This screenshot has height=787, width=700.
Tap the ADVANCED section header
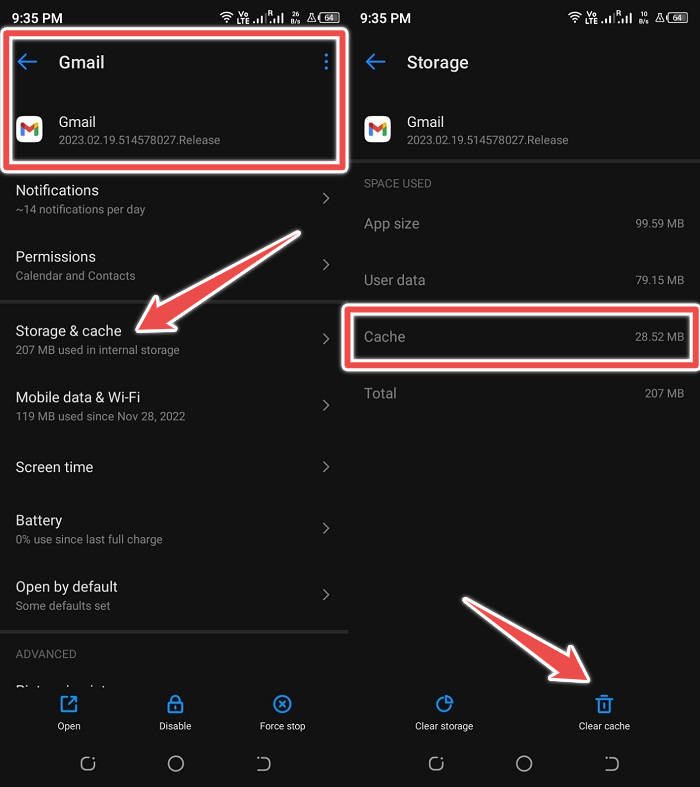46,654
